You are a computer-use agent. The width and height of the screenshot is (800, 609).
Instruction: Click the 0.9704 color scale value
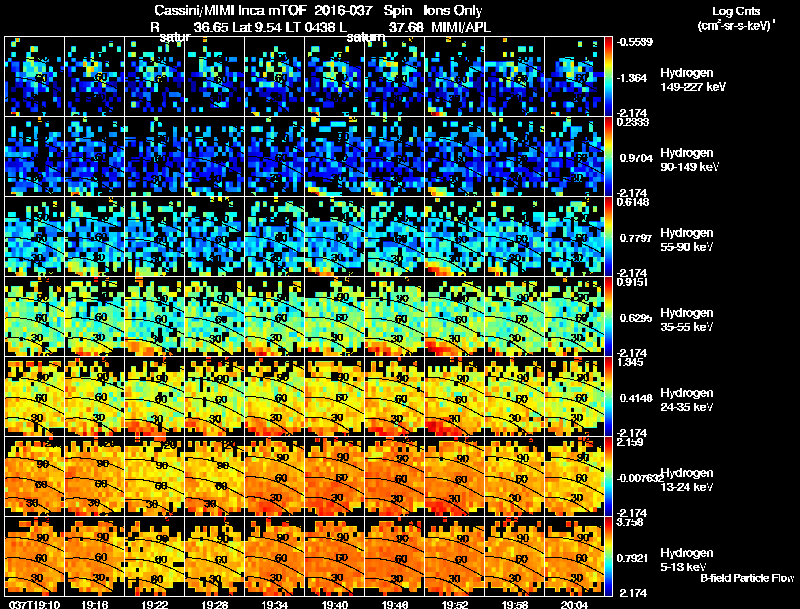(636, 158)
